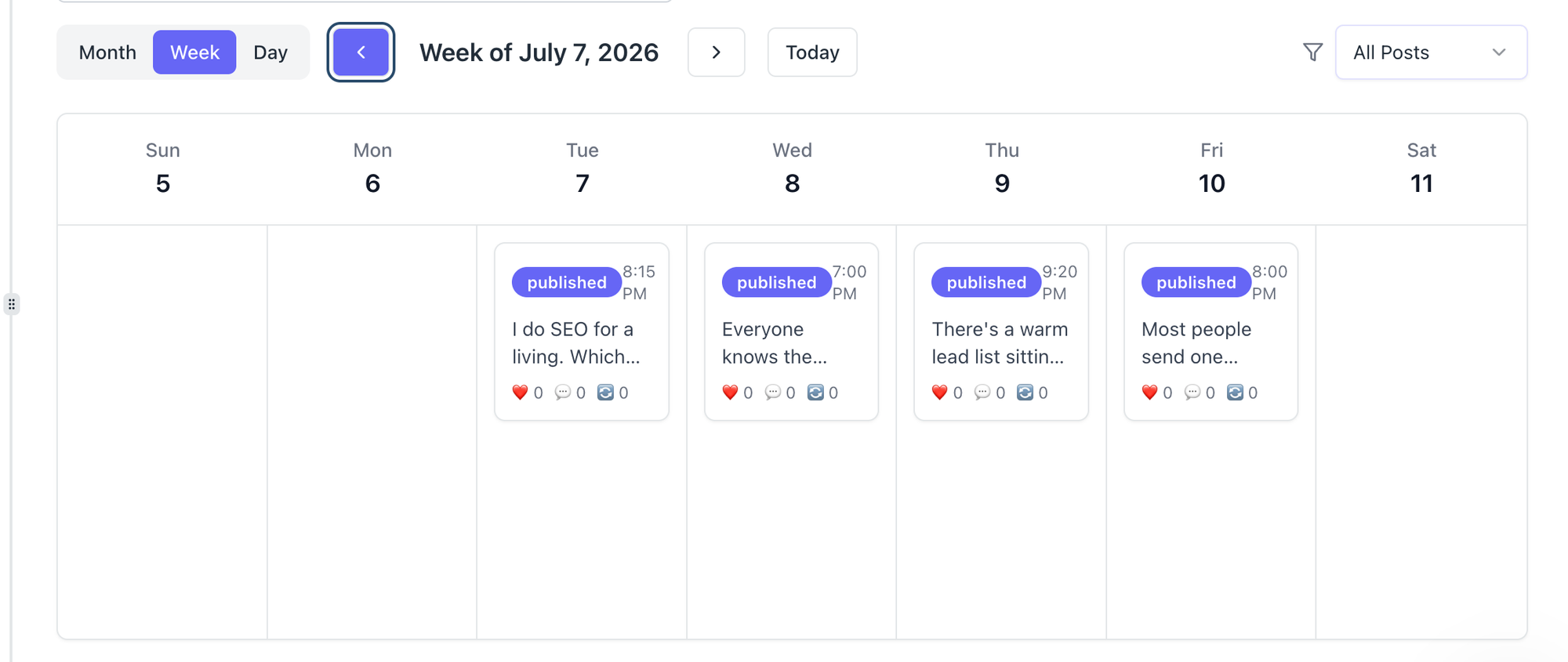Switch to Month view

click(107, 52)
